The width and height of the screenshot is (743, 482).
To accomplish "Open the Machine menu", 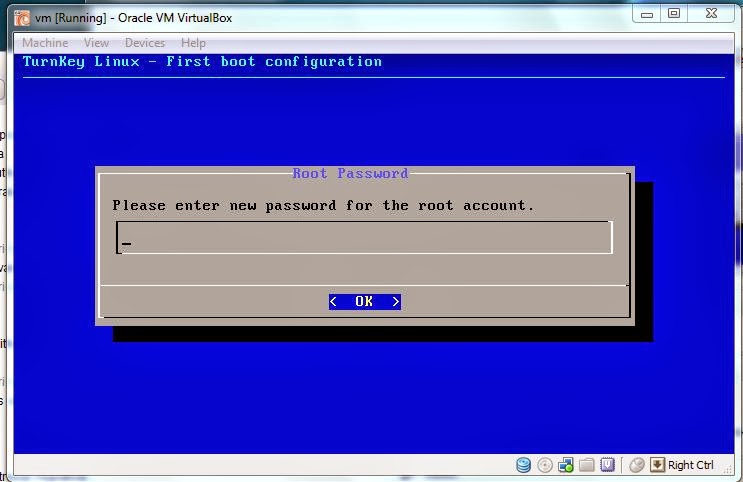I will [x=45, y=43].
